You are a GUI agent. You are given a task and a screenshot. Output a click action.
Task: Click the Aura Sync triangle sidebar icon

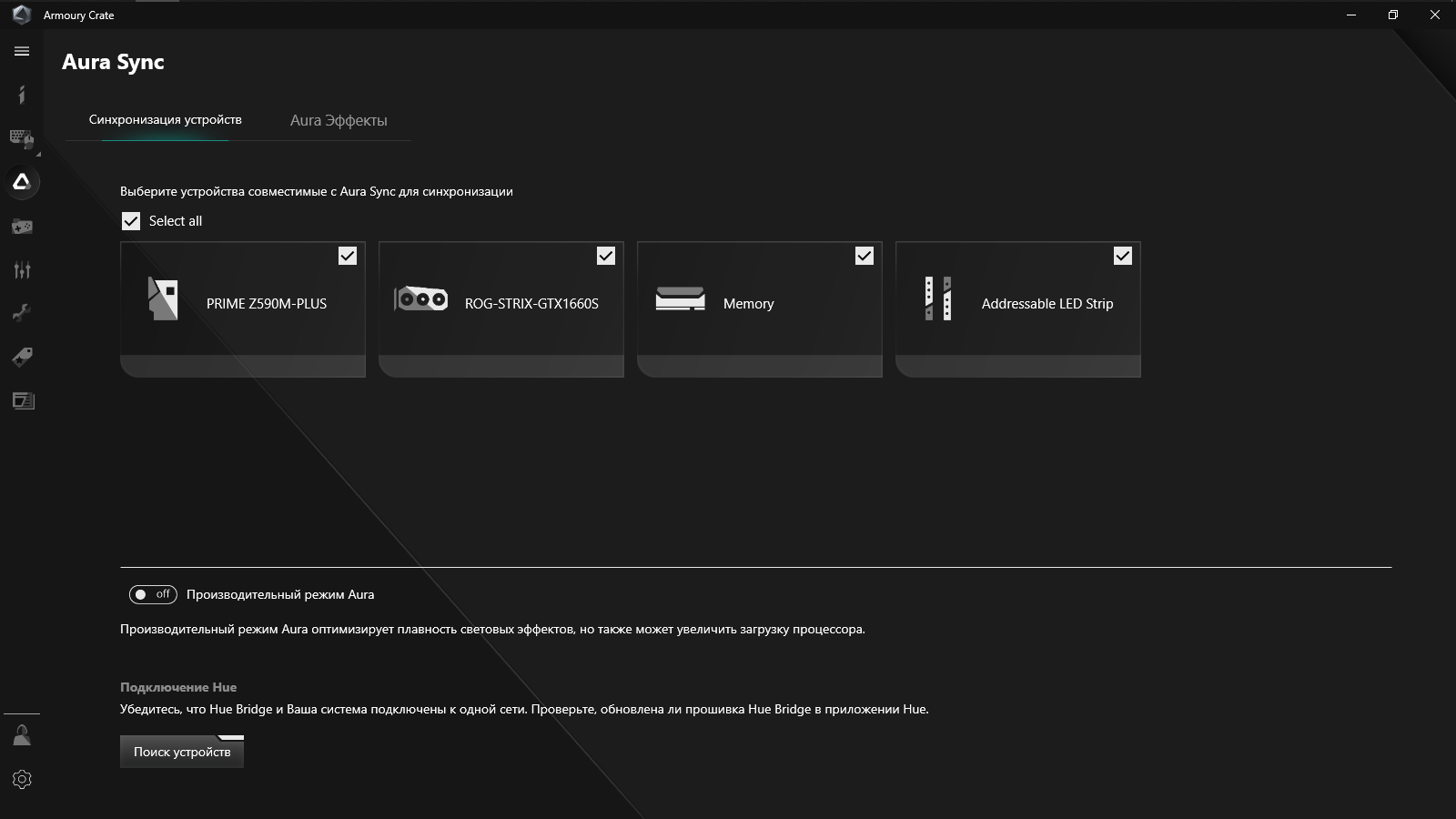[22, 182]
